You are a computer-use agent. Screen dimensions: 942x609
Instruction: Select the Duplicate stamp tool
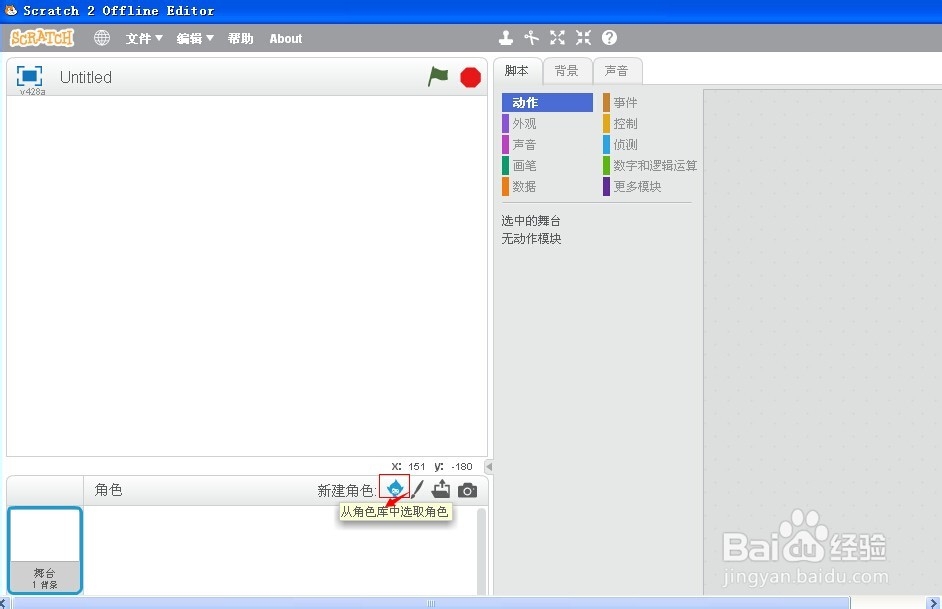click(x=506, y=38)
